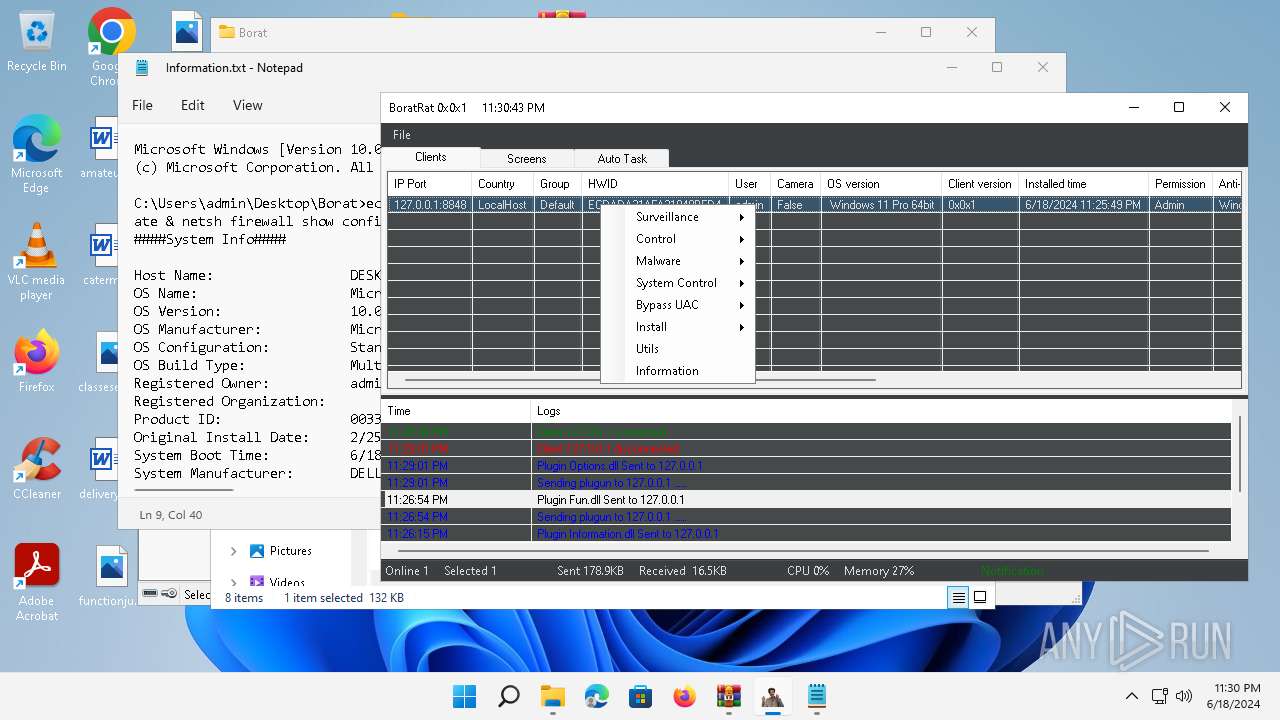
Task: Sort clients by Permission column header
Action: click(x=1180, y=184)
